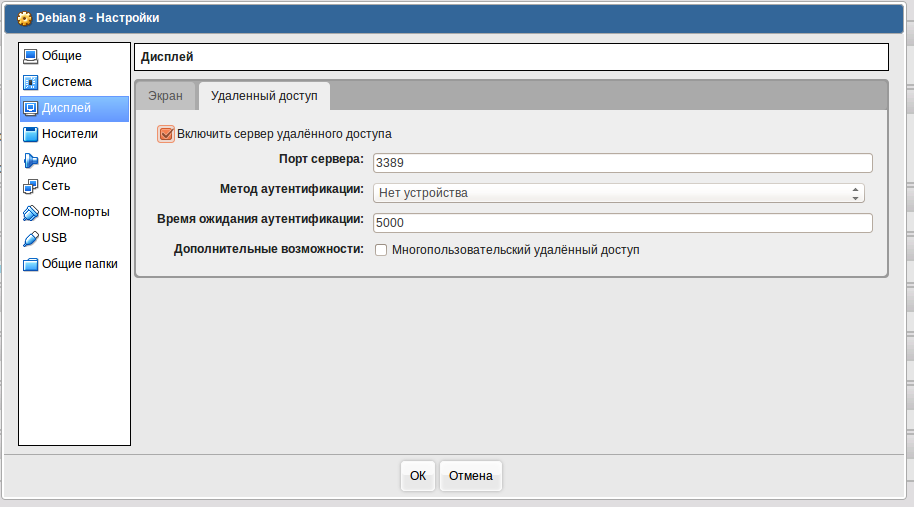Open the Носители storage icon
This screenshot has width=914, height=507.
[30, 134]
